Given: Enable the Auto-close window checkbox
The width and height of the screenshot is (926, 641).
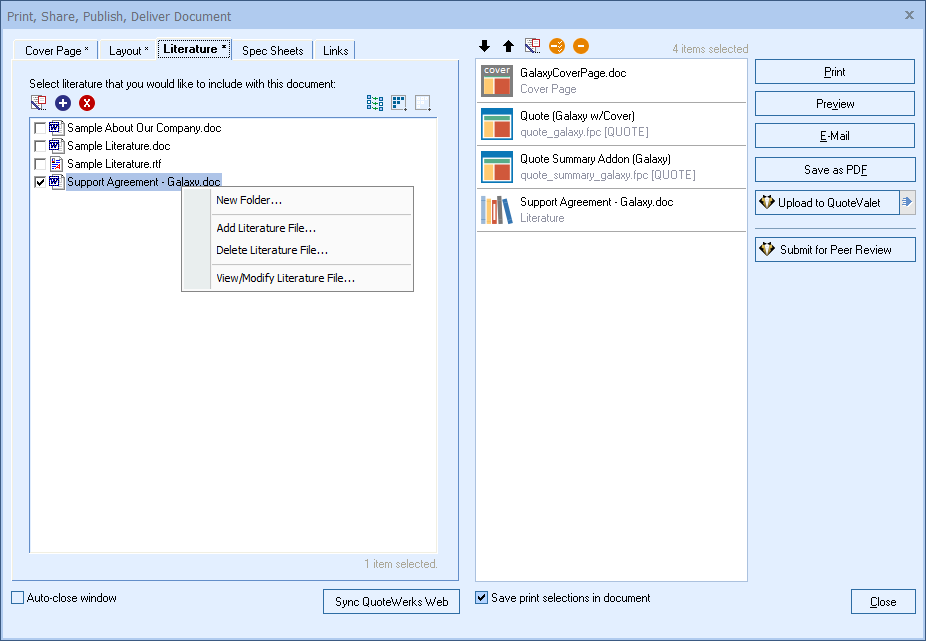Looking at the screenshot, I should tap(18, 598).
